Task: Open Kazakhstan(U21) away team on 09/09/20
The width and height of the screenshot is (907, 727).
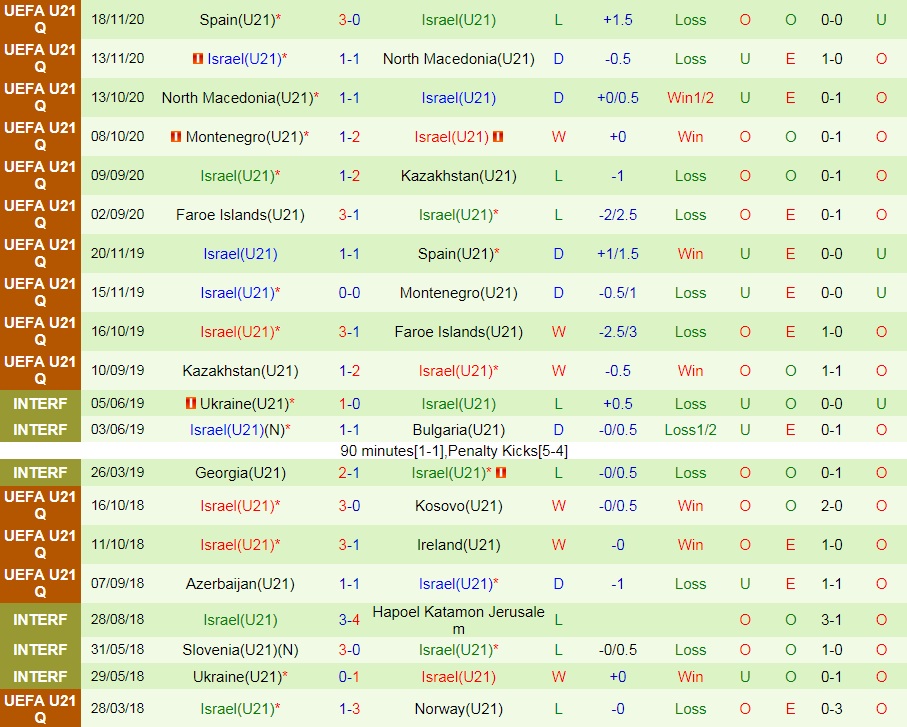Action: (x=459, y=176)
